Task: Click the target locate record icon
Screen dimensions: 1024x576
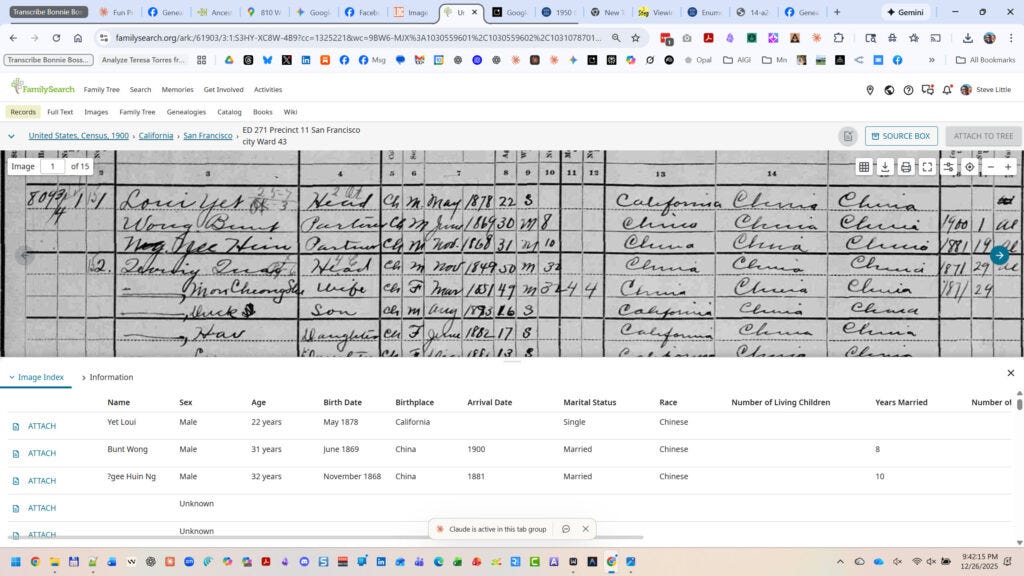Action: 970,167
